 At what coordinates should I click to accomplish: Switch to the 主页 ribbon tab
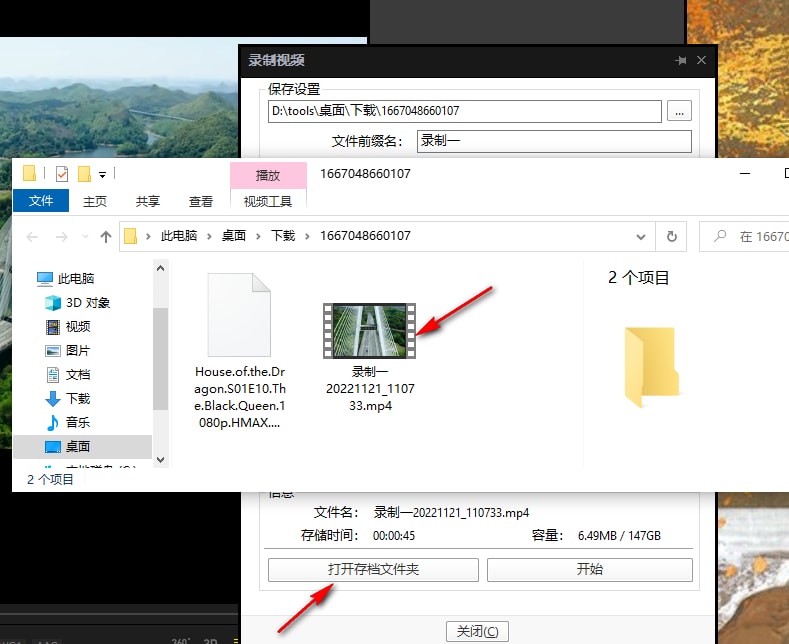click(x=95, y=201)
